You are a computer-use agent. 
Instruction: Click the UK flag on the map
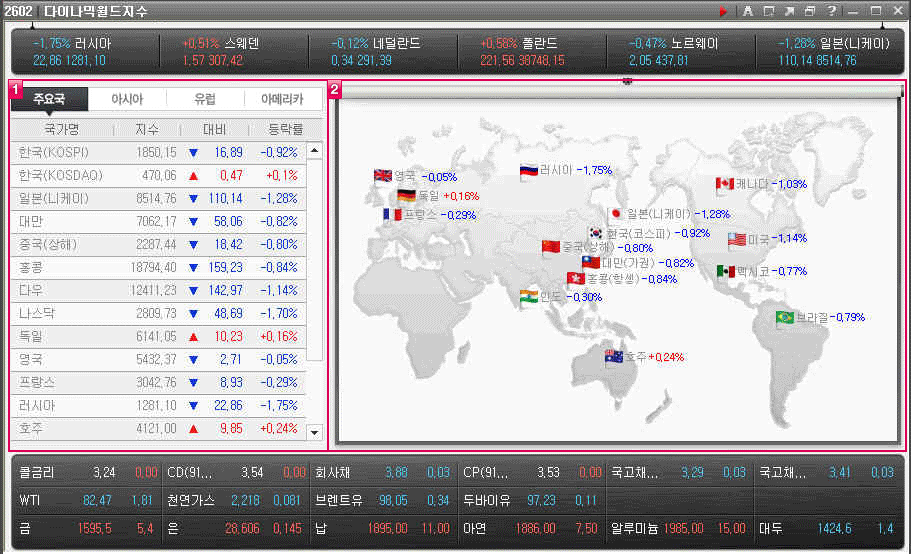coord(383,175)
